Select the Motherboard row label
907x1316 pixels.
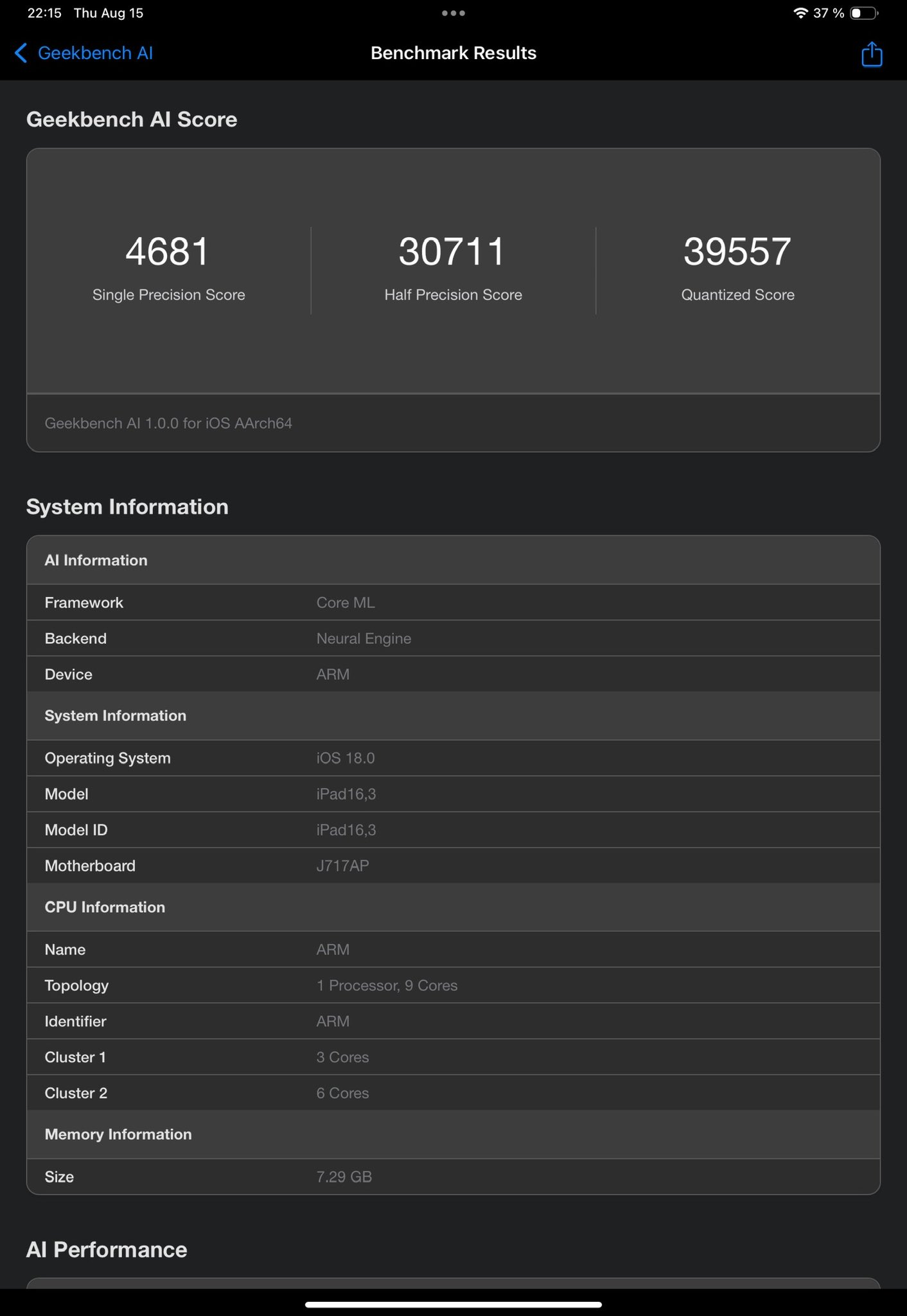point(90,866)
